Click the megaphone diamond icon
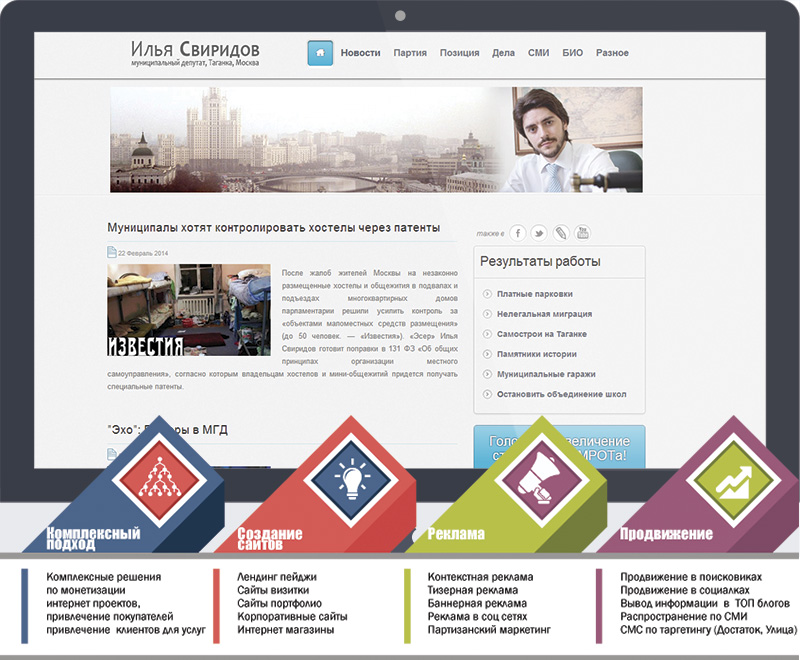Image resolution: width=800 pixels, height=660 pixels. pos(542,480)
